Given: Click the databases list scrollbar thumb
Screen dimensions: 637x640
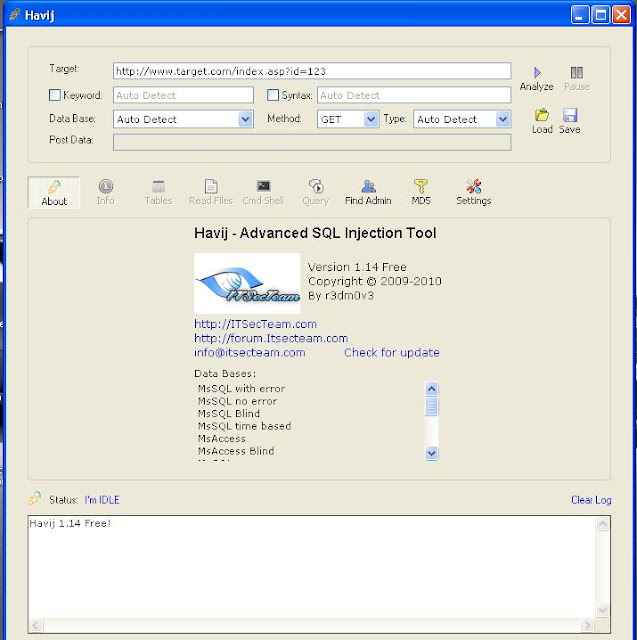Looking at the screenshot, I should click(x=432, y=407).
